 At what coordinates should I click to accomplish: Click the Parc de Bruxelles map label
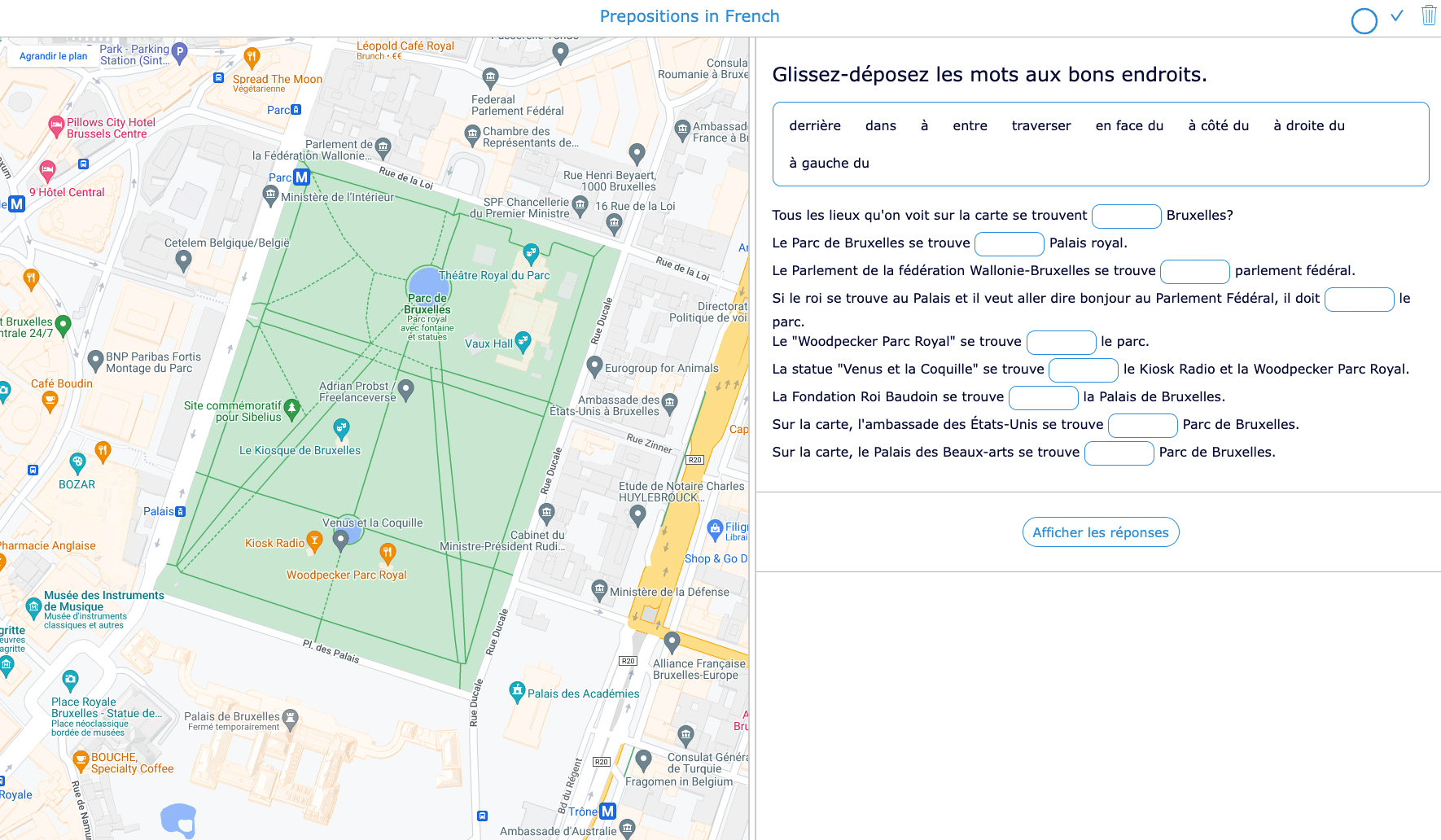pos(427,304)
